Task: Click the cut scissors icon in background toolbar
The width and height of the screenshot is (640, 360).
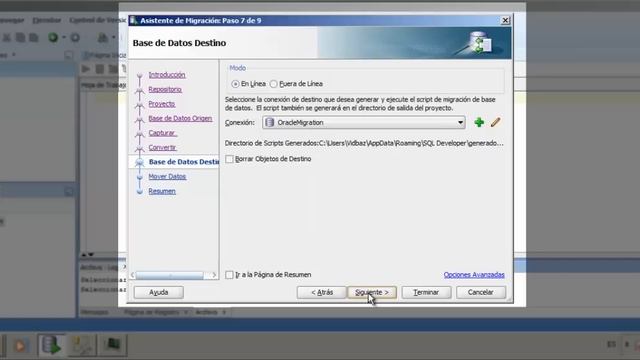Action: [7, 38]
